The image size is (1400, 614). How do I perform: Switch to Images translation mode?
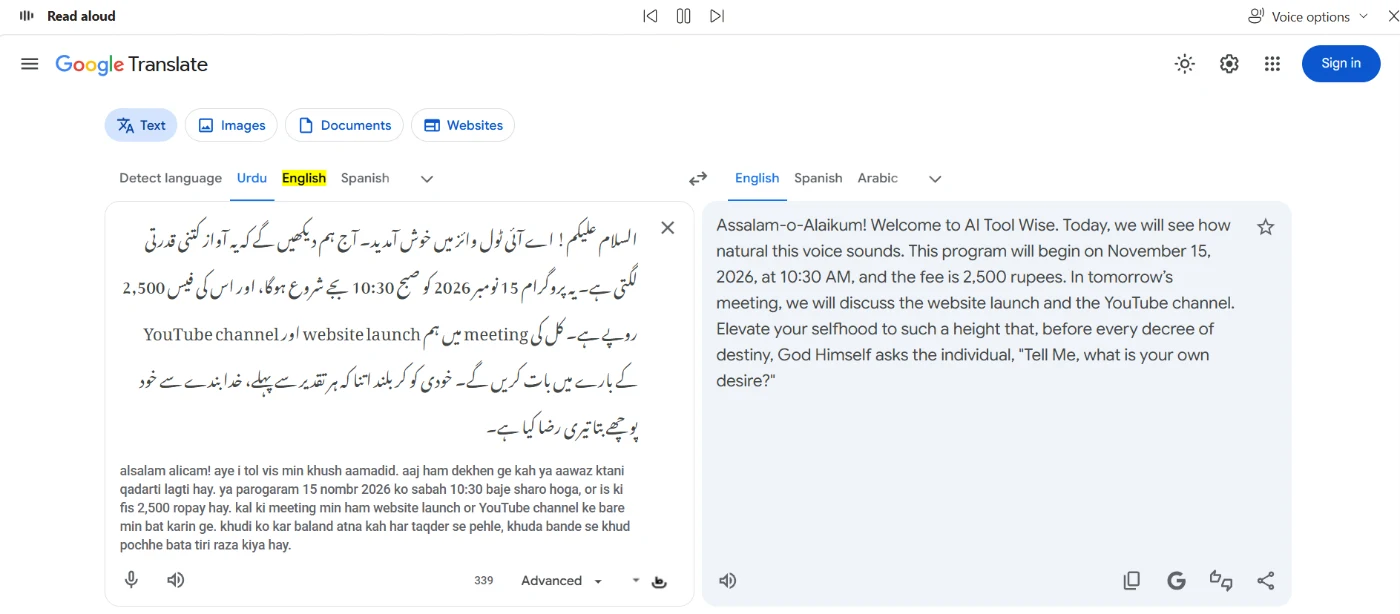tap(231, 125)
